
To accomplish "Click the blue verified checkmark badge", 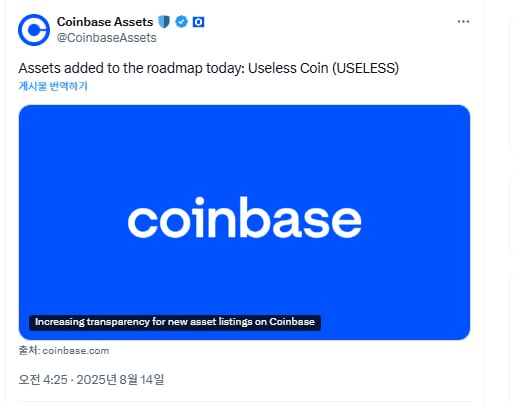I will pos(181,22).
